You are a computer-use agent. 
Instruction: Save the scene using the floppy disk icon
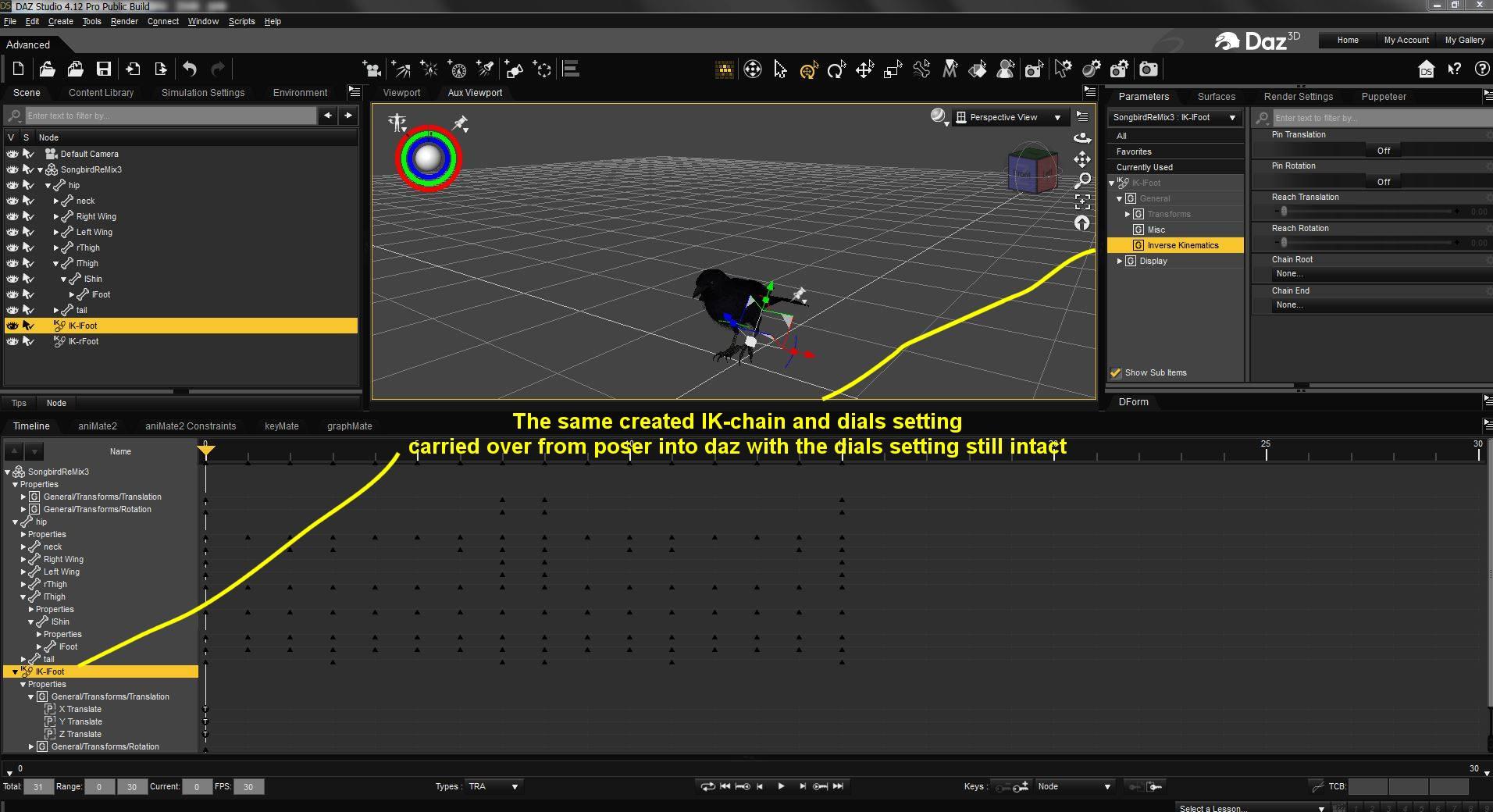[x=104, y=69]
